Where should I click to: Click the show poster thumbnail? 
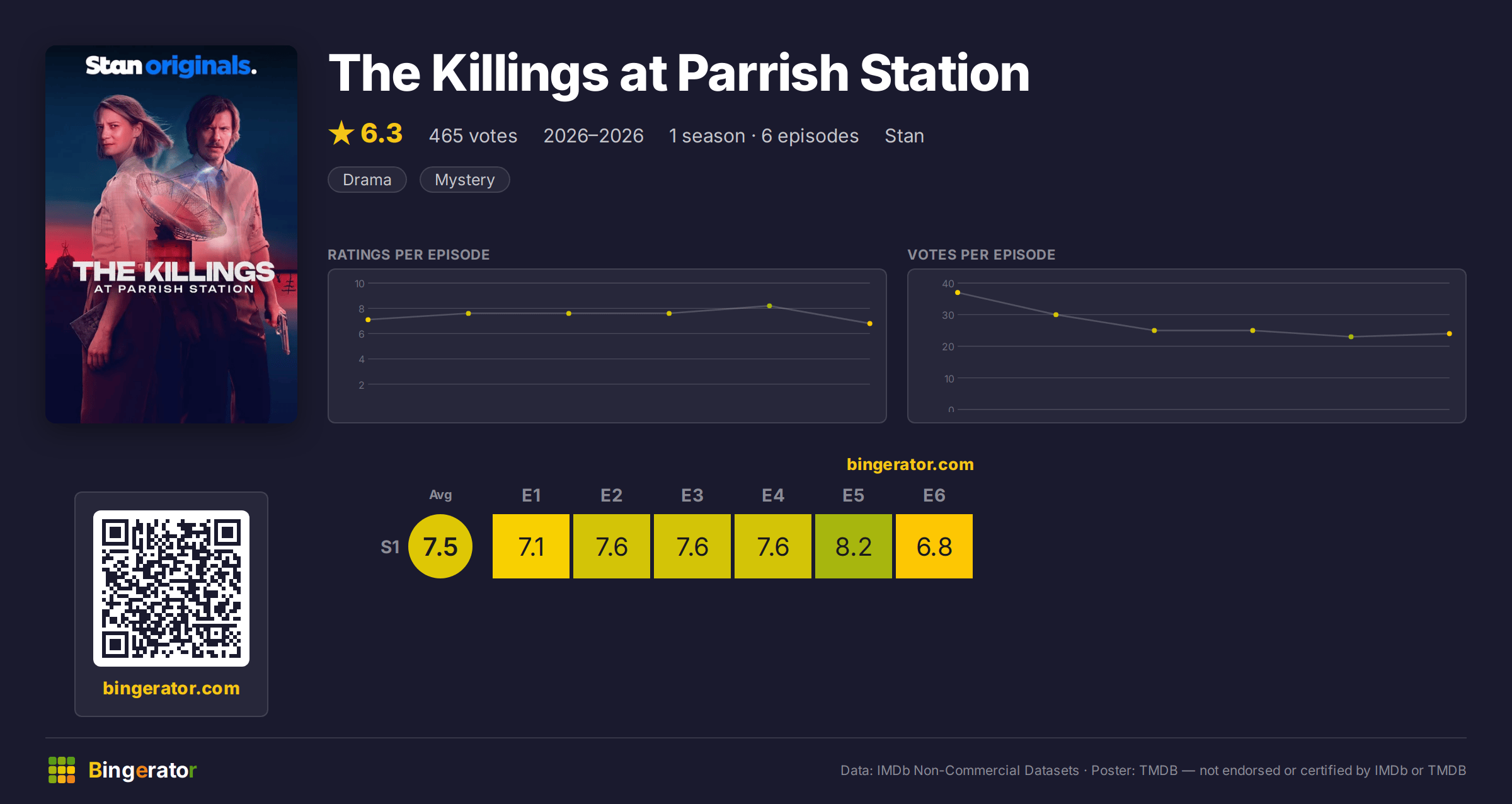click(171, 234)
